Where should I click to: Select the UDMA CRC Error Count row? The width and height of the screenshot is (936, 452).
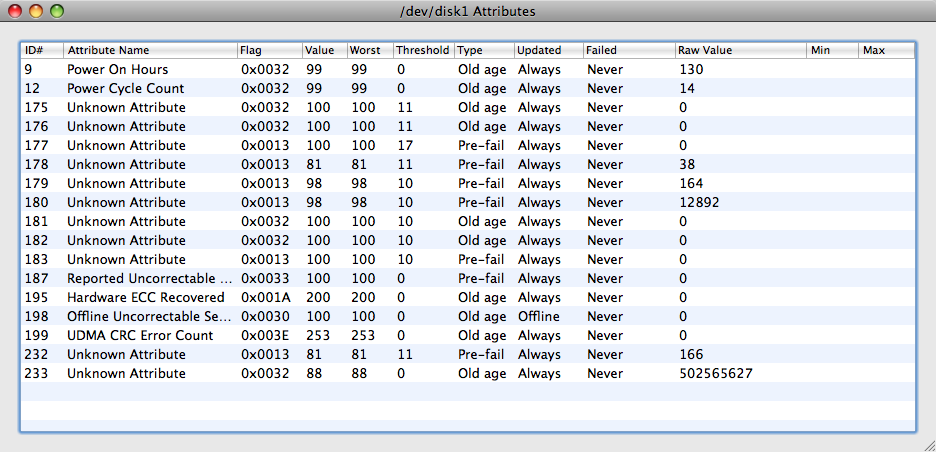click(x=468, y=336)
